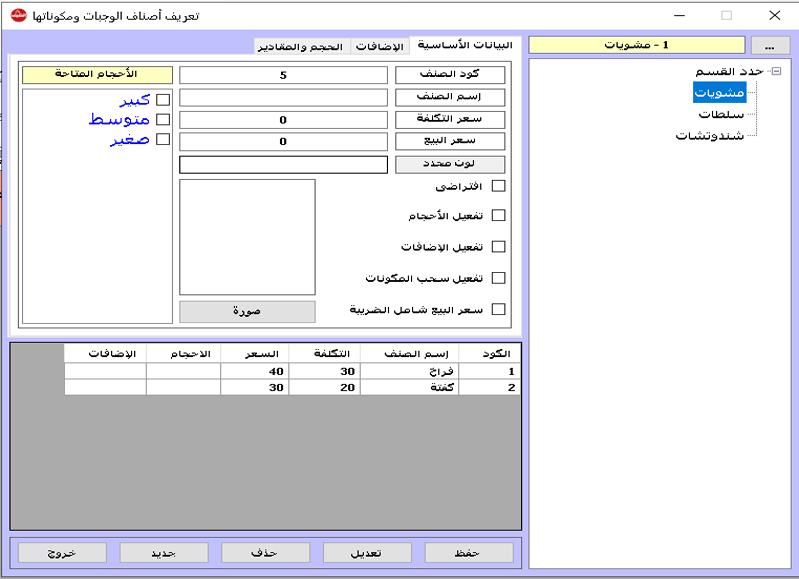Click the empty item image preview box
The height and width of the screenshot is (579, 799).
pyautogui.click(x=247, y=237)
